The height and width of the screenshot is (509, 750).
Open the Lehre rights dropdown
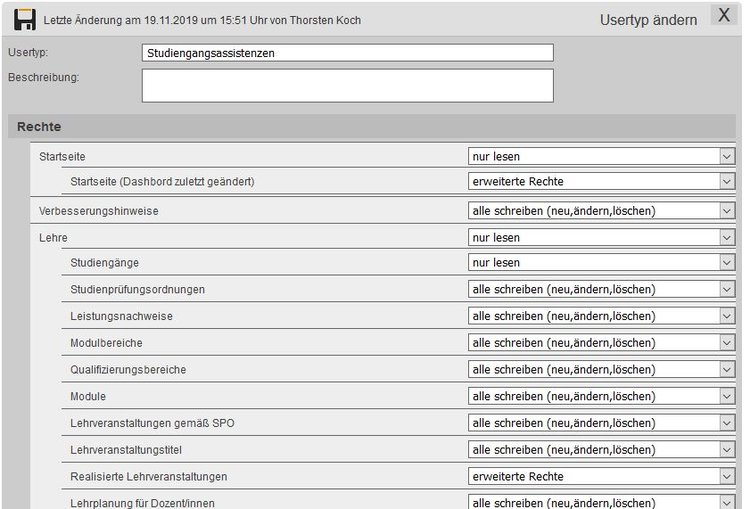tap(601, 238)
